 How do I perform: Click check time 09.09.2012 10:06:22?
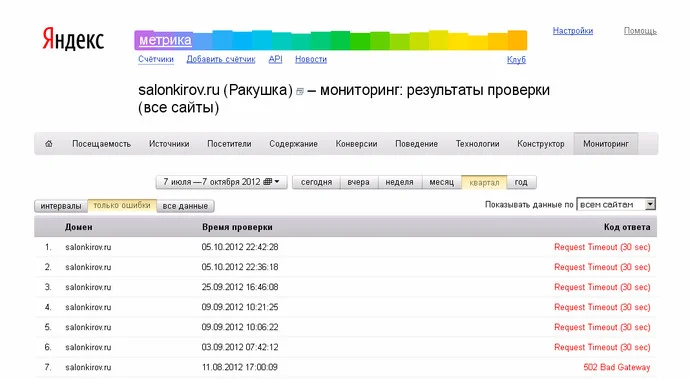(240, 327)
